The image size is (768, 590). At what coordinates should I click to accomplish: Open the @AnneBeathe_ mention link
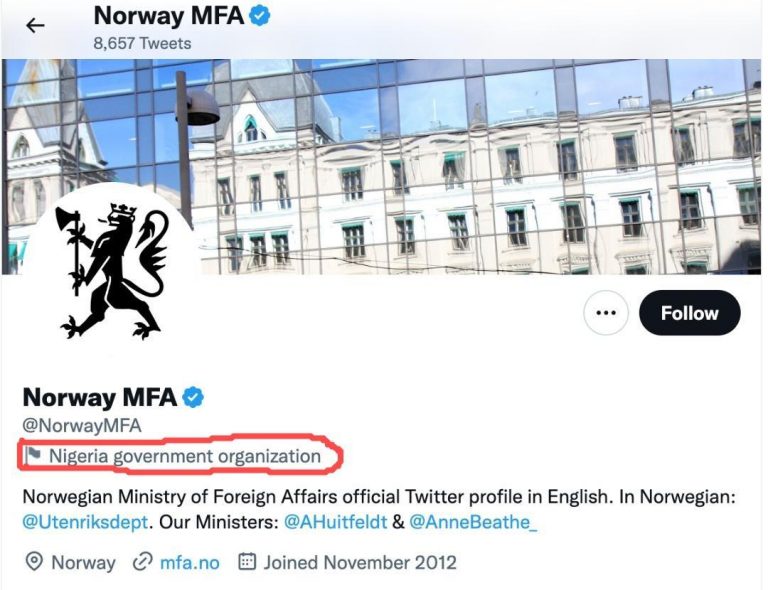coord(473,522)
